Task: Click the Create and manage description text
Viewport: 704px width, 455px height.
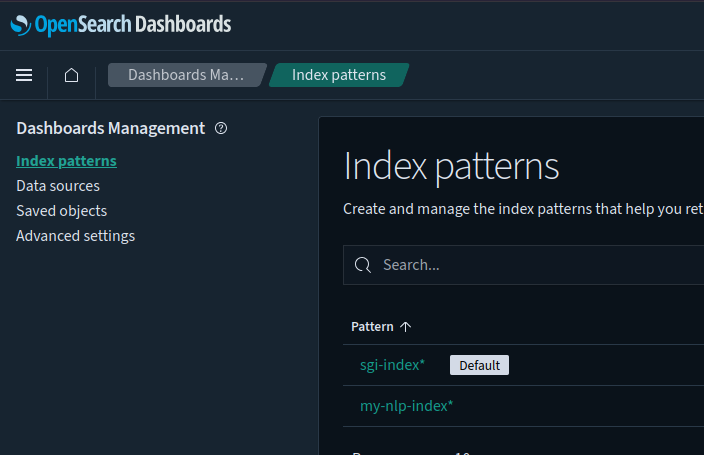Action: [524, 209]
